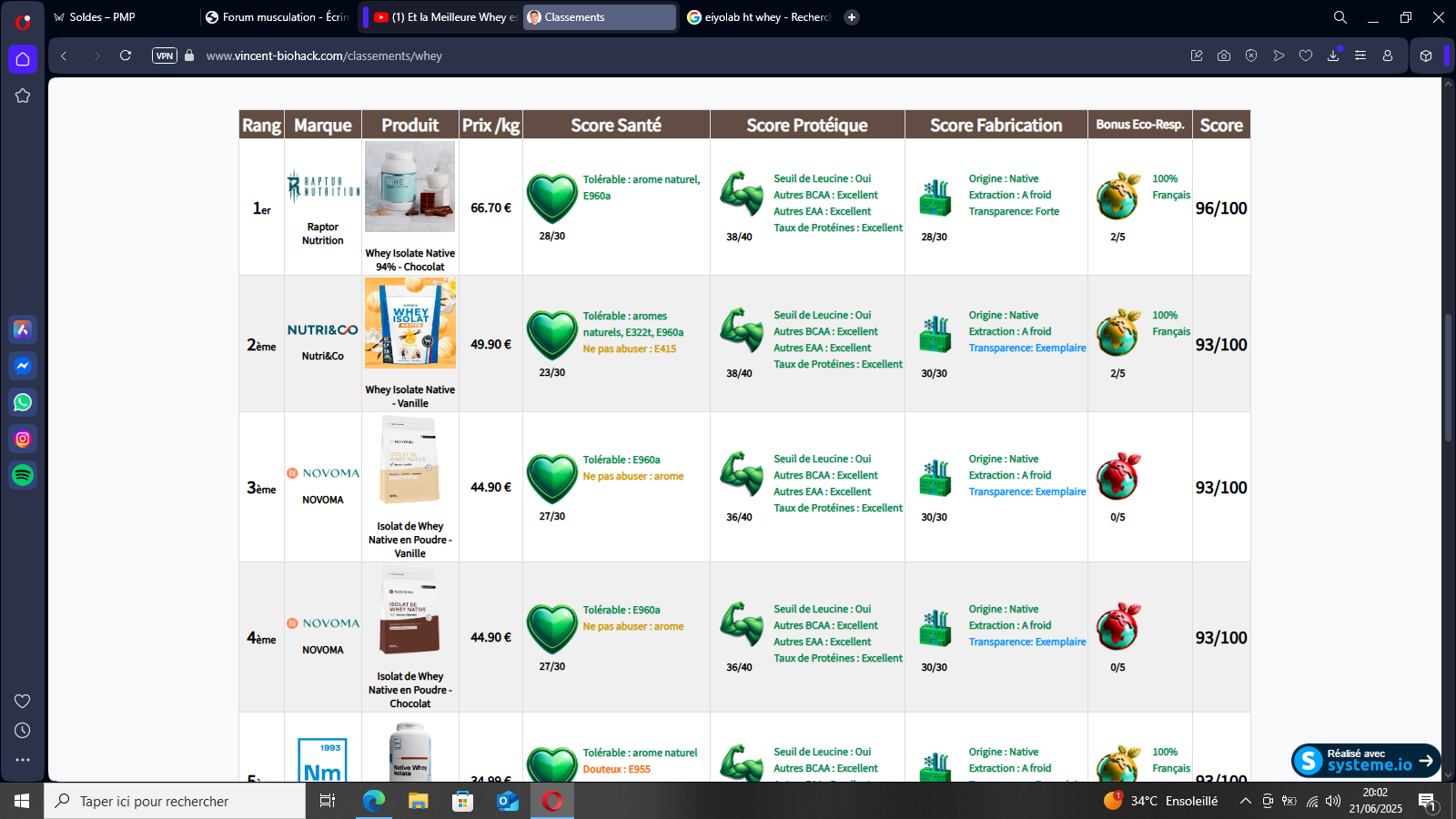Expand hidden system tray icons
The width and height of the screenshot is (1456, 819).
[x=1245, y=801]
